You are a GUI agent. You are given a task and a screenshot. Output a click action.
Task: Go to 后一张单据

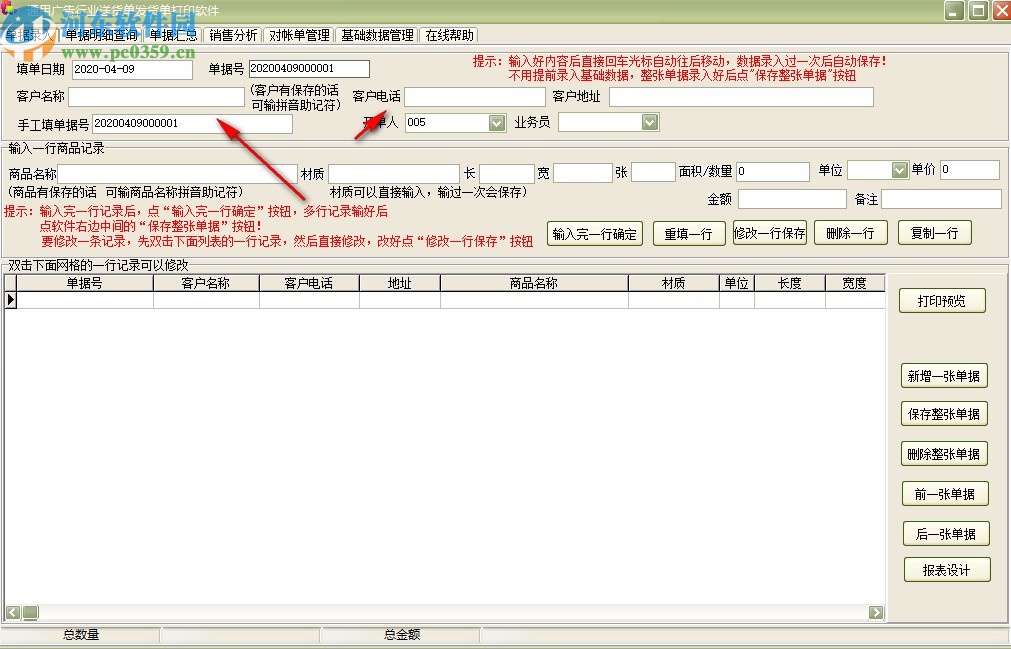946,534
